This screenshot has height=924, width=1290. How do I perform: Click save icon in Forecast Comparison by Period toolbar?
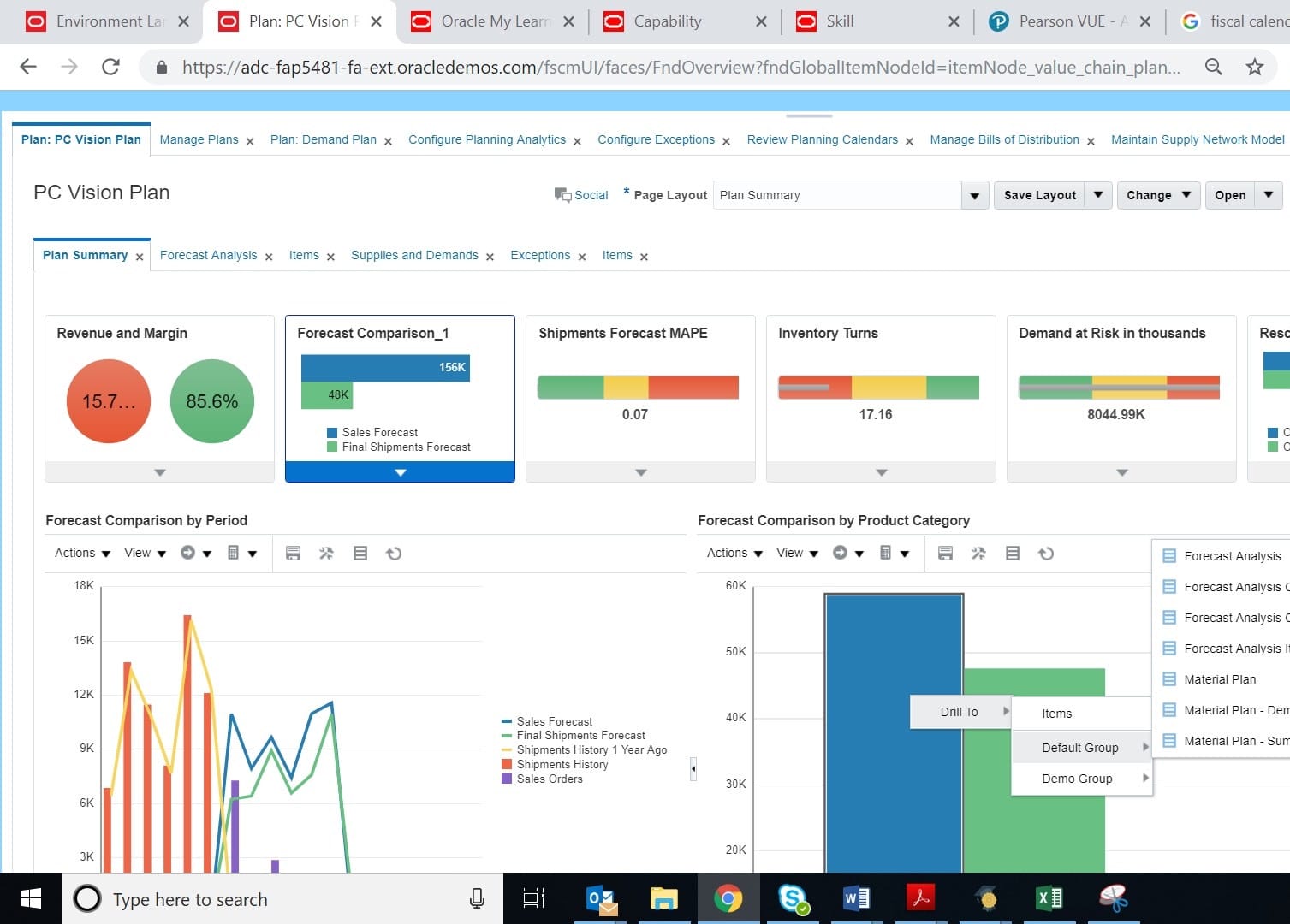click(293, 554)
